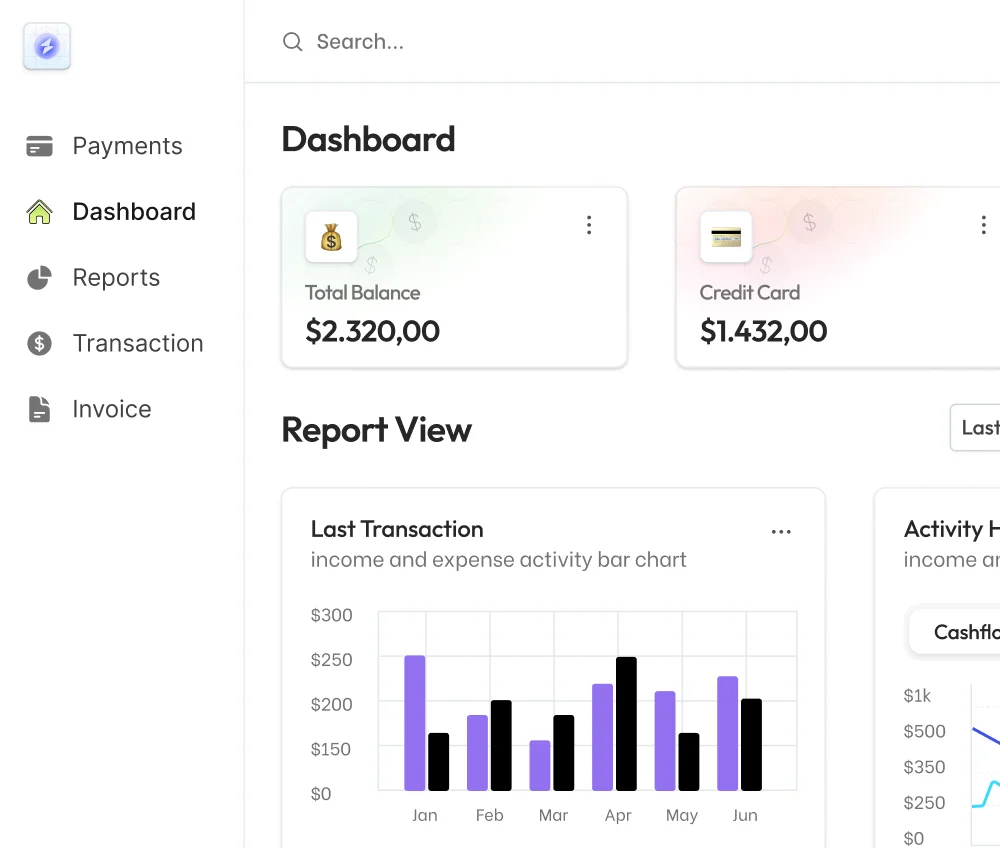Open Credit Card three-dot options menu
This screenshot has width=1000, height=848.
pyautogui.click(x=983, y=225)
